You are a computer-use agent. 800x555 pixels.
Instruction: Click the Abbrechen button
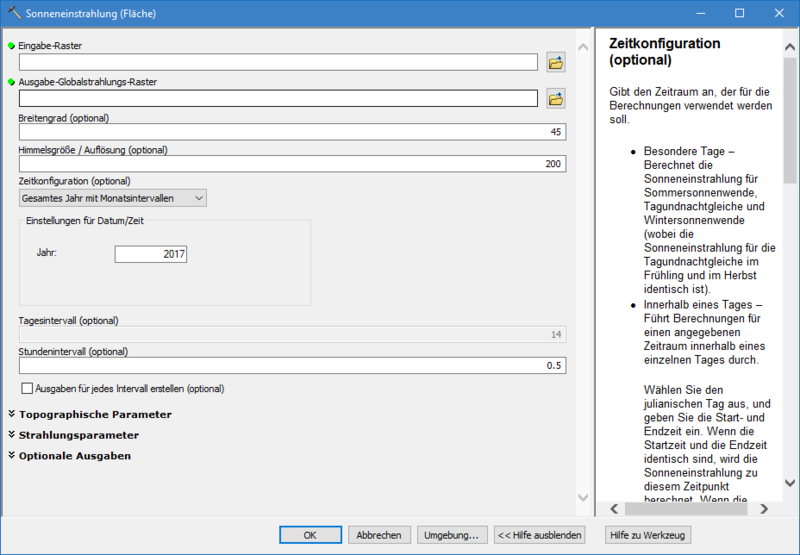coord(379,535)
